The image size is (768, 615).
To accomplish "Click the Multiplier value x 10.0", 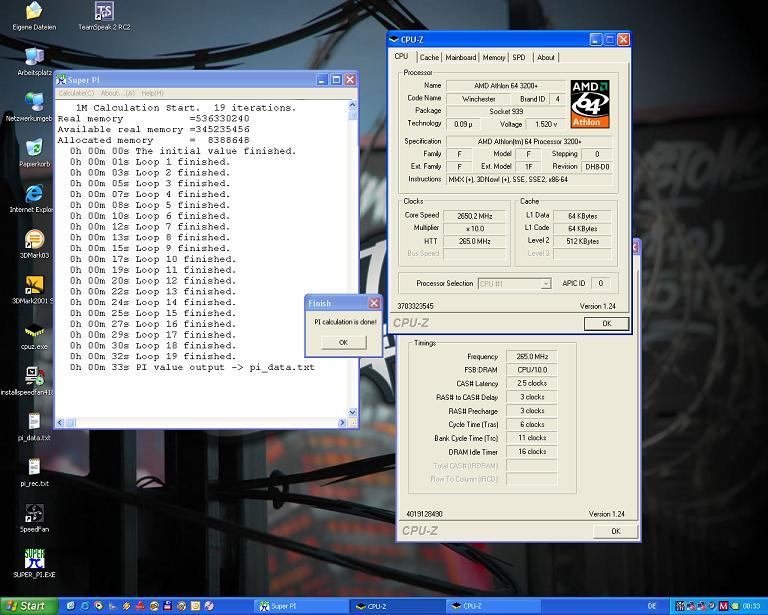I will pyautogui.click(x=474, y=228).
